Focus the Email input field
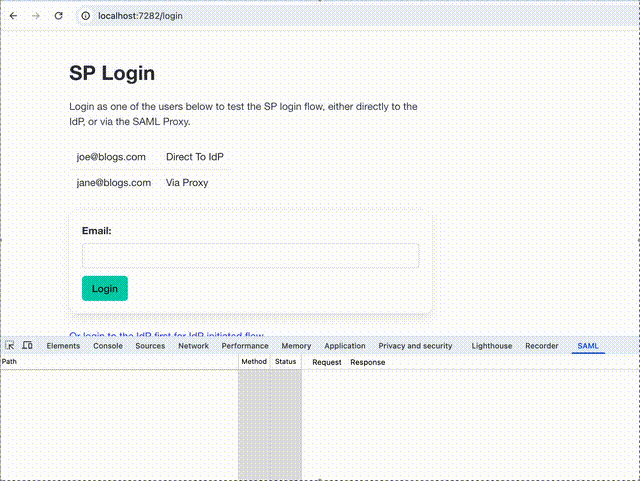Screen dimensions: 640x481 pyautogui.click(x=251, y=256)
